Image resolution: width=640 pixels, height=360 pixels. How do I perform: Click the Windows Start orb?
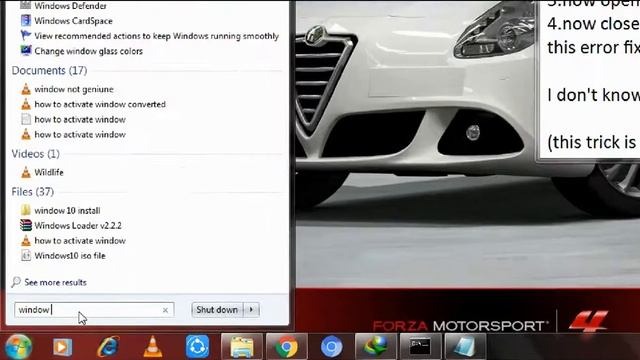(18, 347)
